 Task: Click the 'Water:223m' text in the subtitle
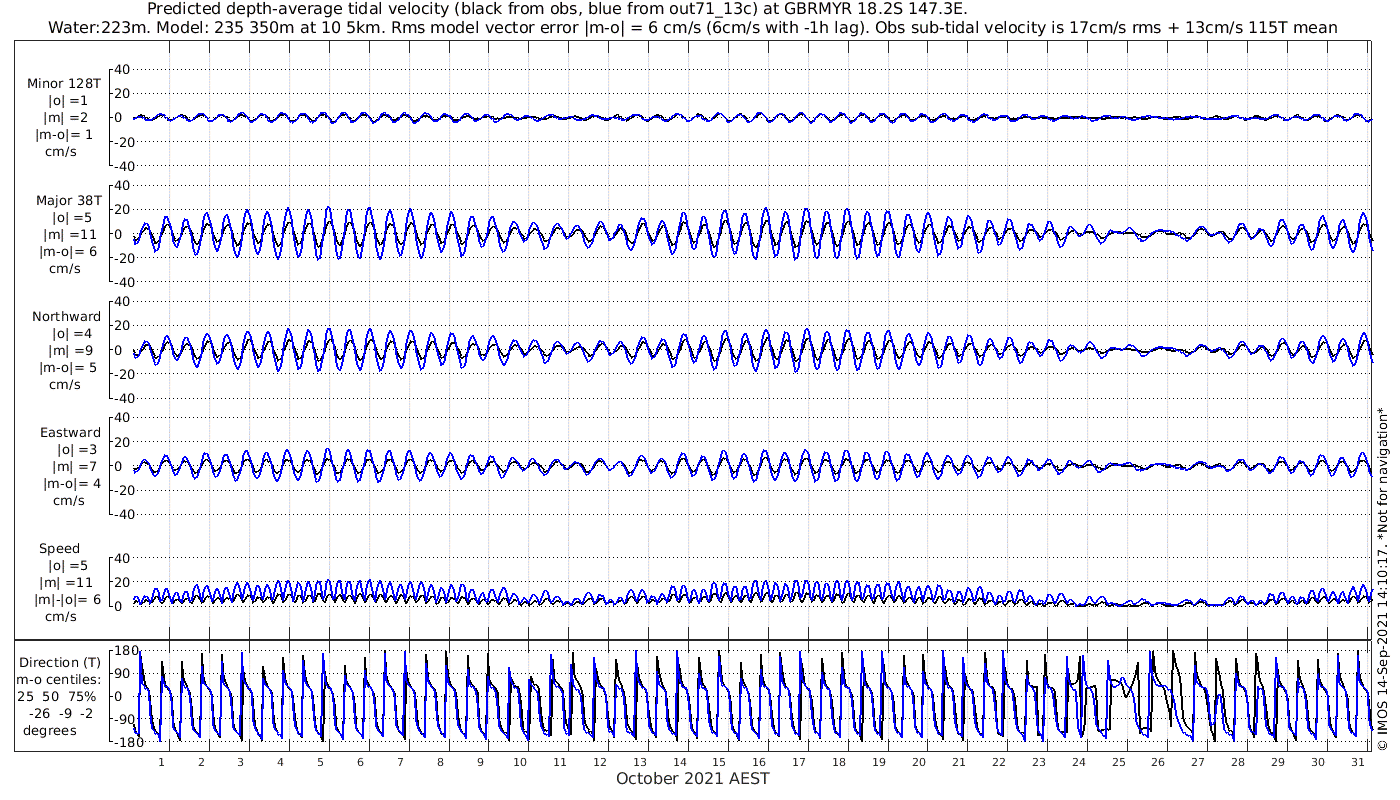[x=95, y=27]
